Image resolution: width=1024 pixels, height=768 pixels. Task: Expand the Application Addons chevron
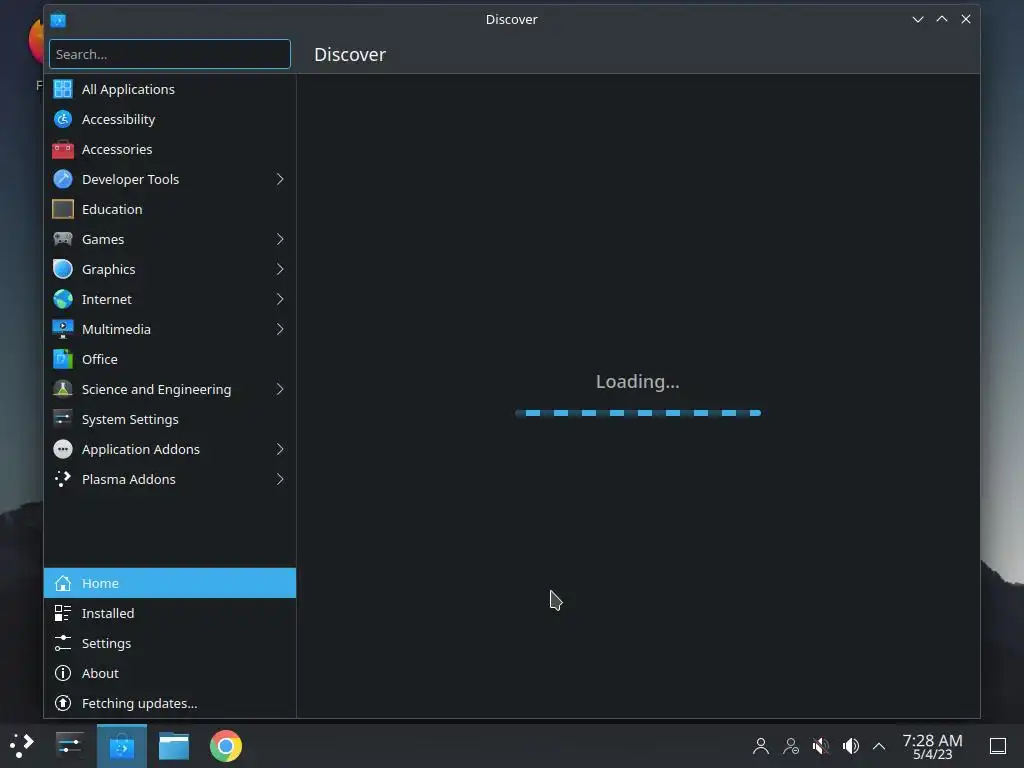(280, 449)
